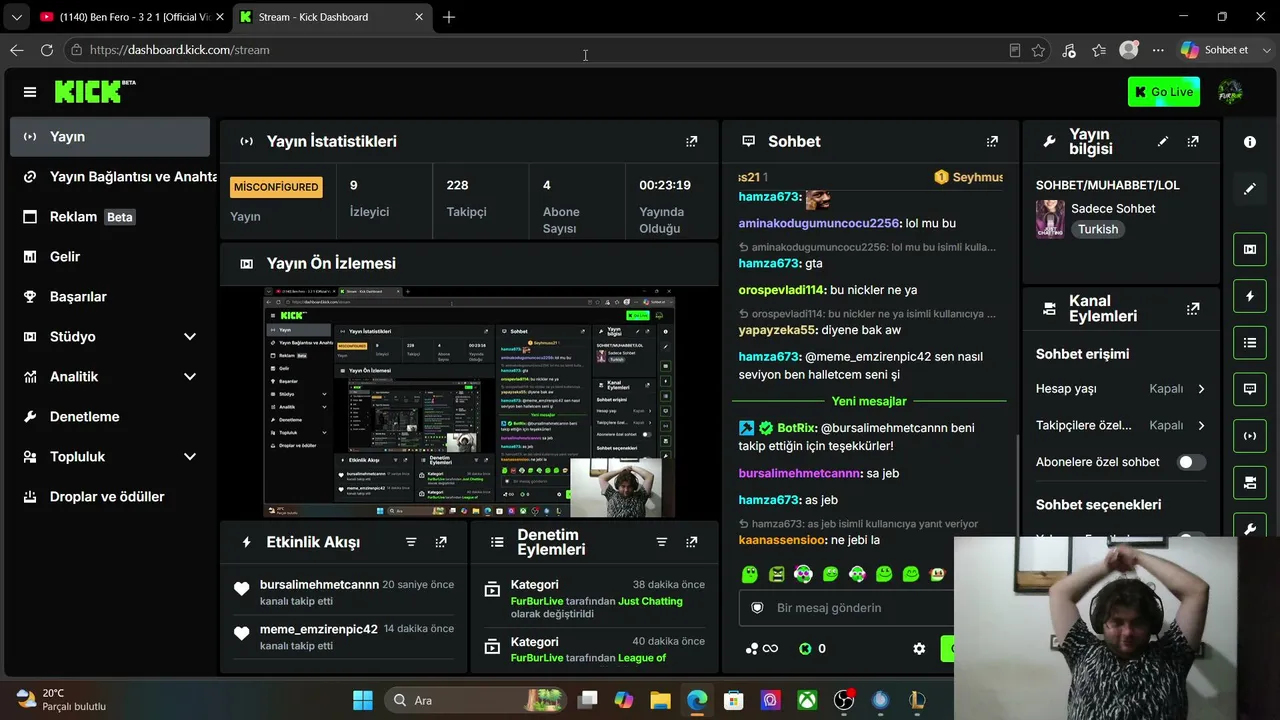Open the Xbox app from the taskbar

(x=807, y=700)
